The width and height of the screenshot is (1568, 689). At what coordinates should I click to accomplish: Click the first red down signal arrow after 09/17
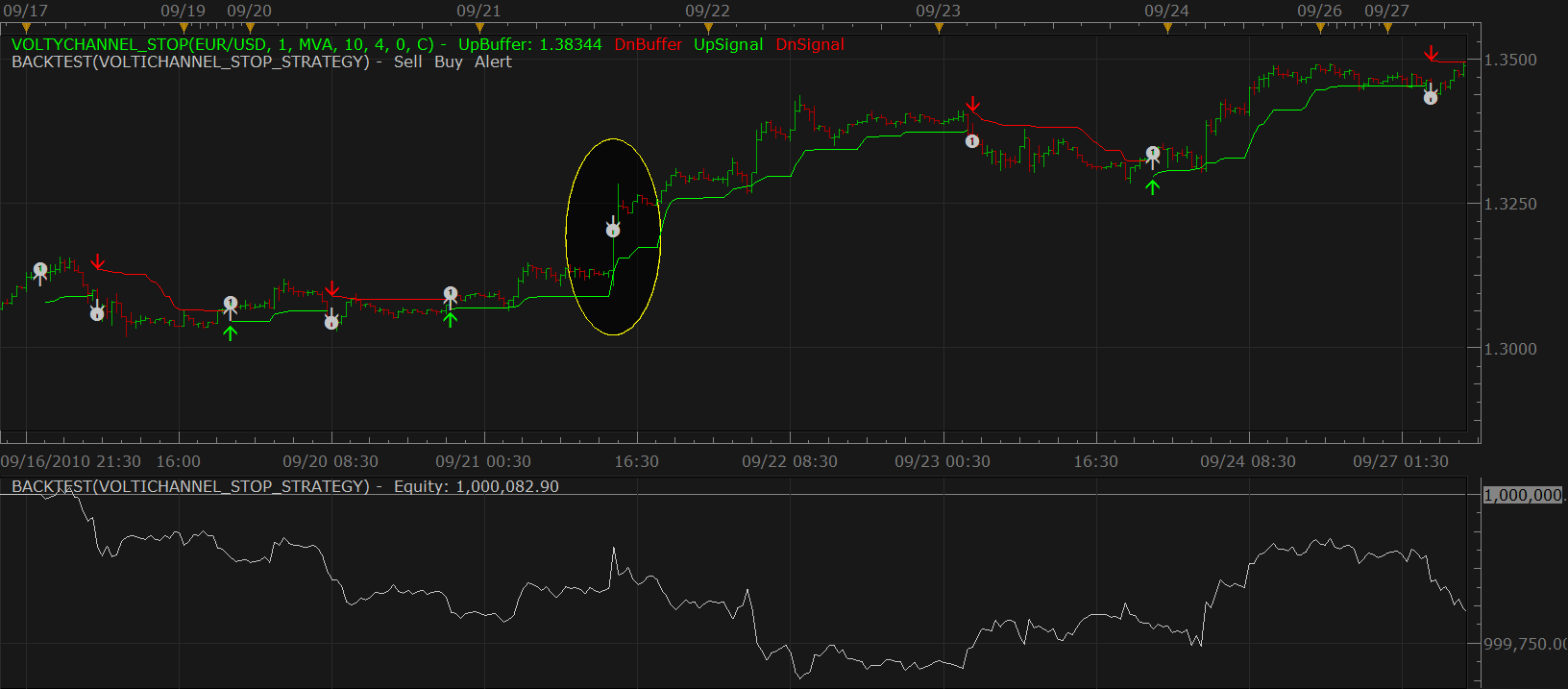coord(98,261)
